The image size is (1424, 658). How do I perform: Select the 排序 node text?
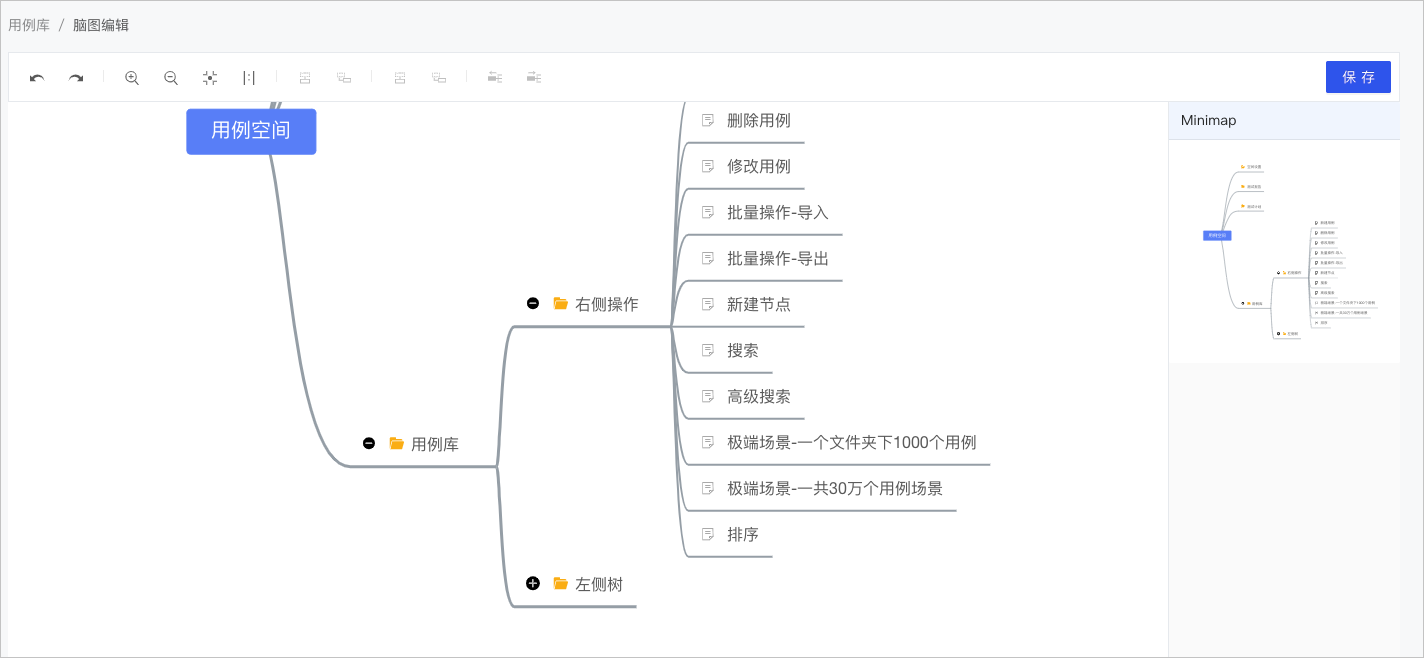pyautogui.click(x=743, y=534)
